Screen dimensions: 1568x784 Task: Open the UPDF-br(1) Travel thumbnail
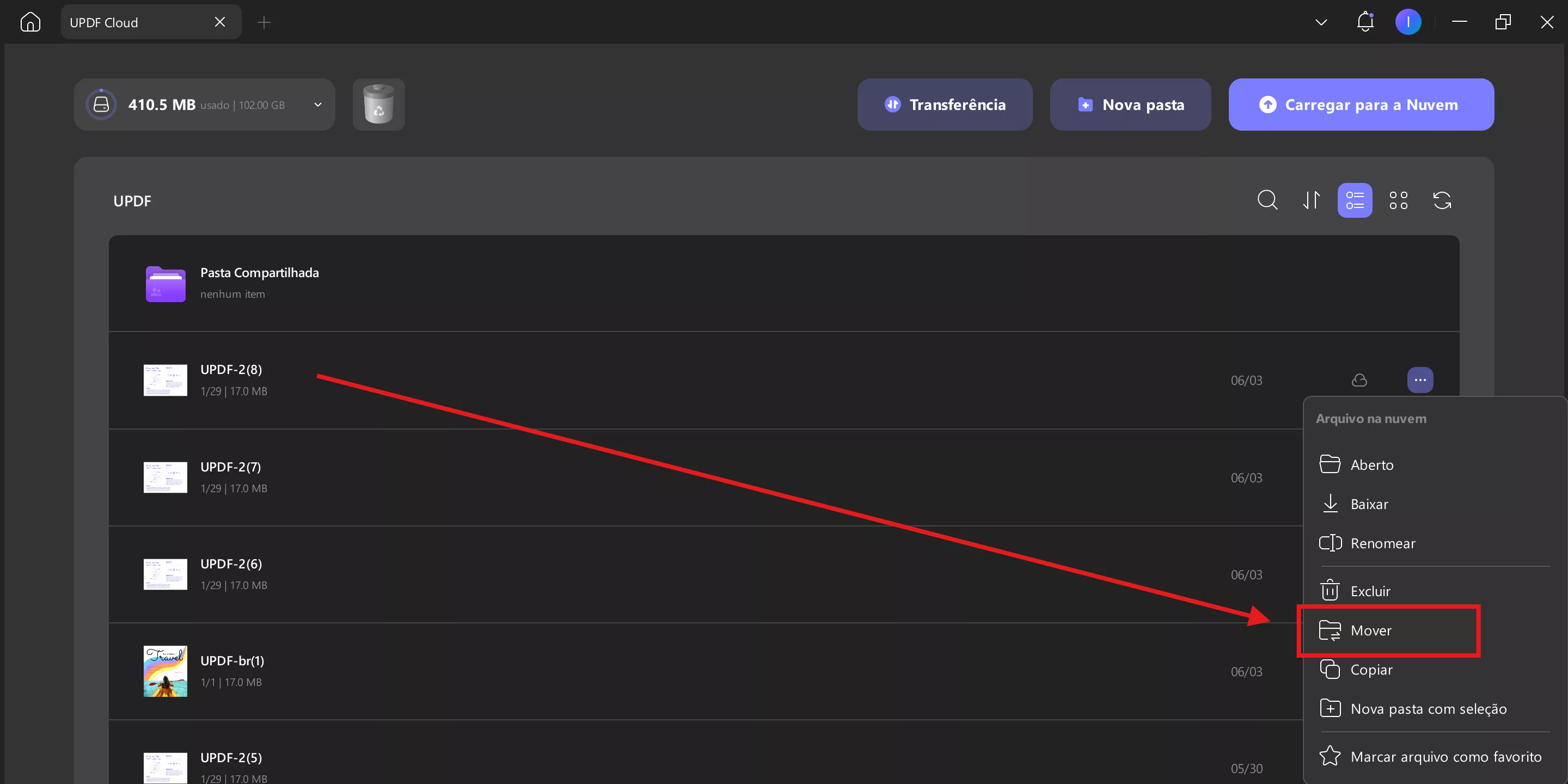pos(165,671)
